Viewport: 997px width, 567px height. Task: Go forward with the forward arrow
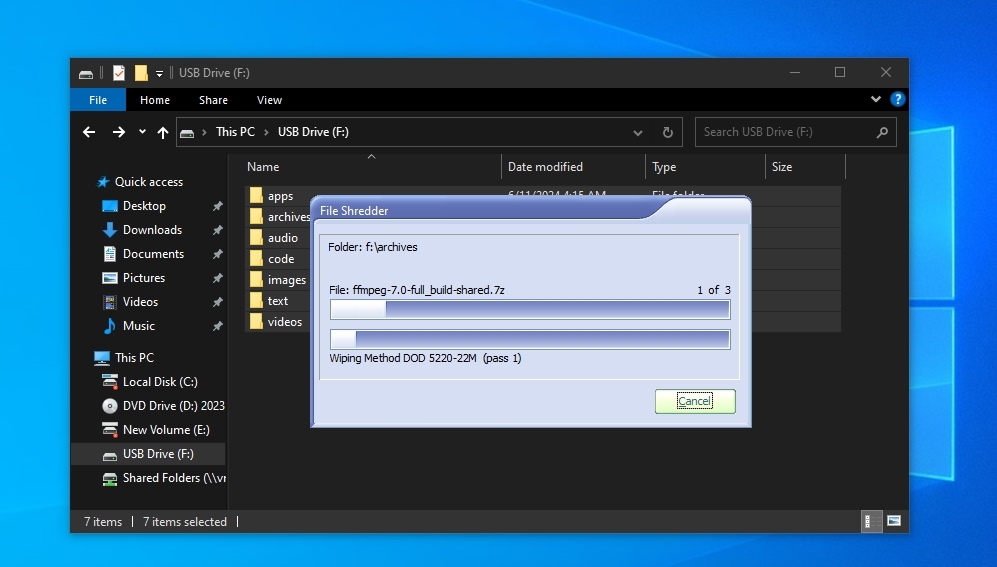pyautogui.click(x=118, y=132)
